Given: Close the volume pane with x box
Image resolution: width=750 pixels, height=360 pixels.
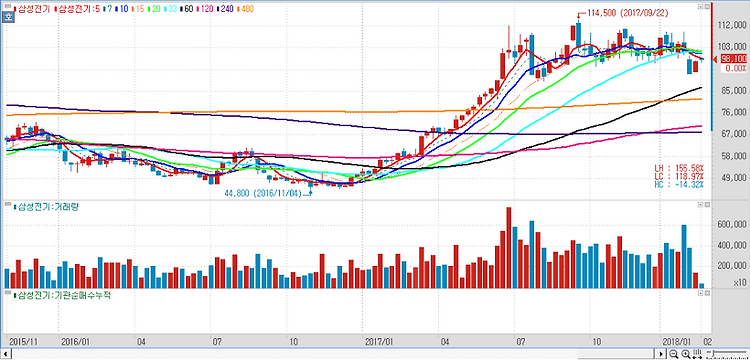Looking at the screenshot, I should tap(707, 205).
